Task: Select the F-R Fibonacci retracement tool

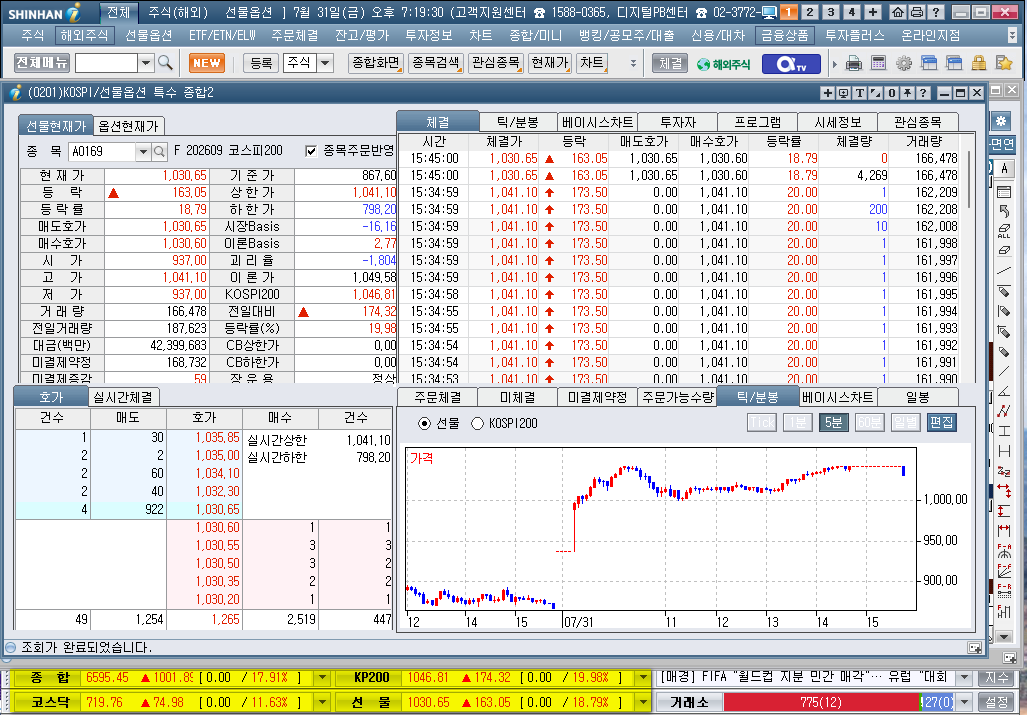Action: 1003,590
